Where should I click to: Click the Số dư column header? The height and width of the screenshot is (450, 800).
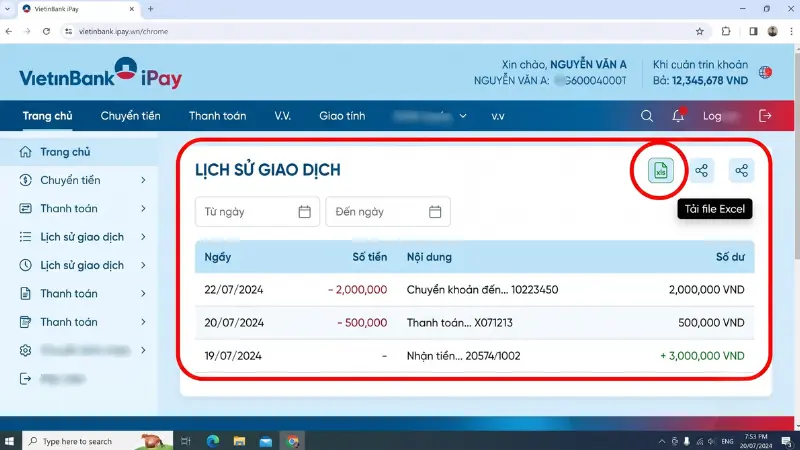730,257
